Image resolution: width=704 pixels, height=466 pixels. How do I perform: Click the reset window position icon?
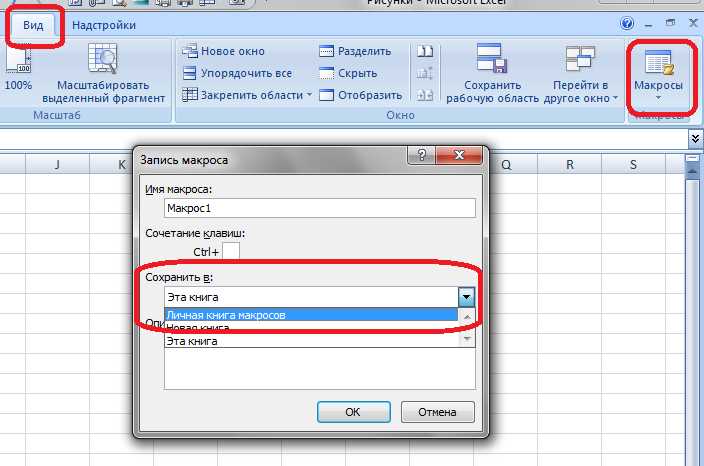425,95
